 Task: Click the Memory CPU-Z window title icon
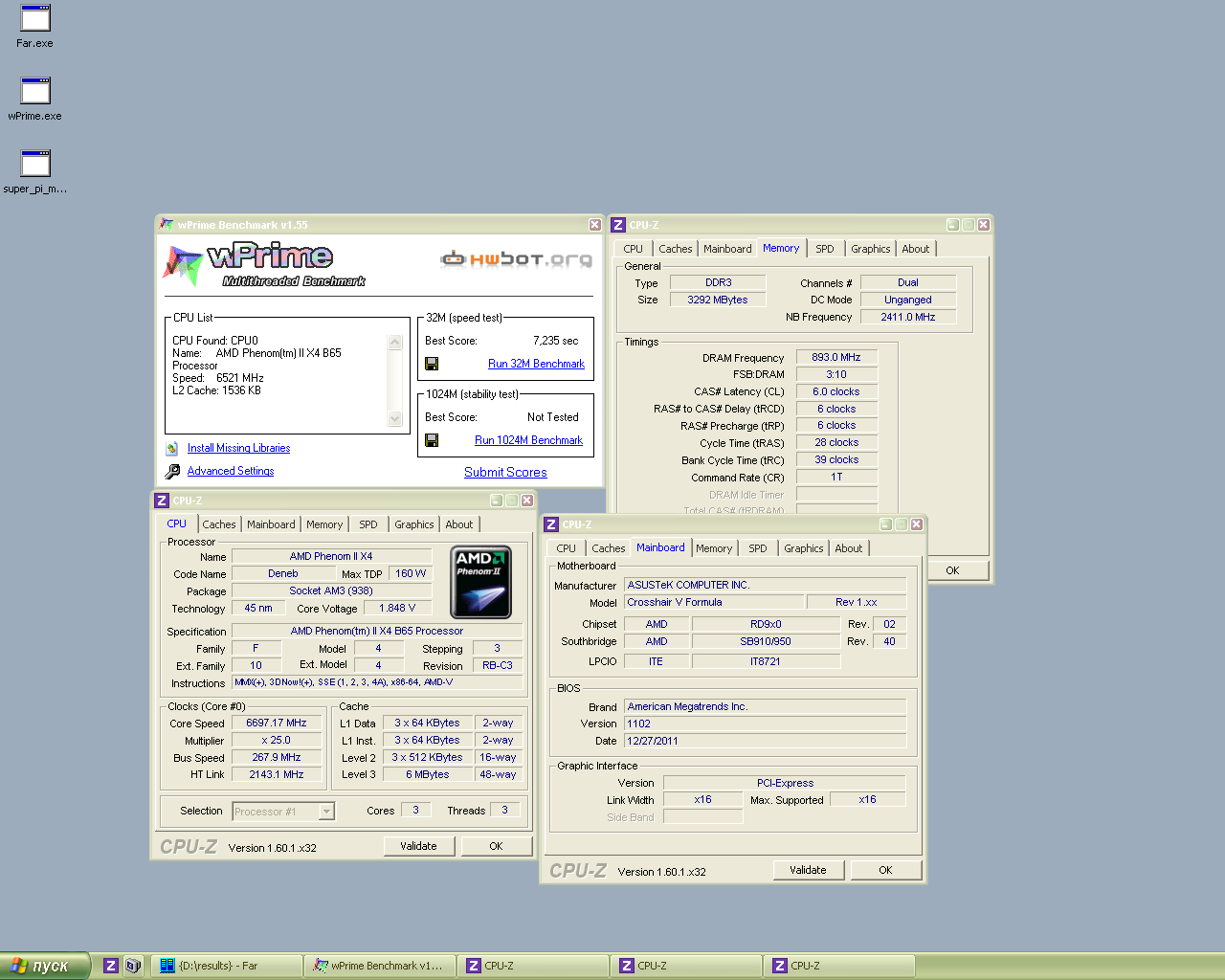tap(618, 225)
